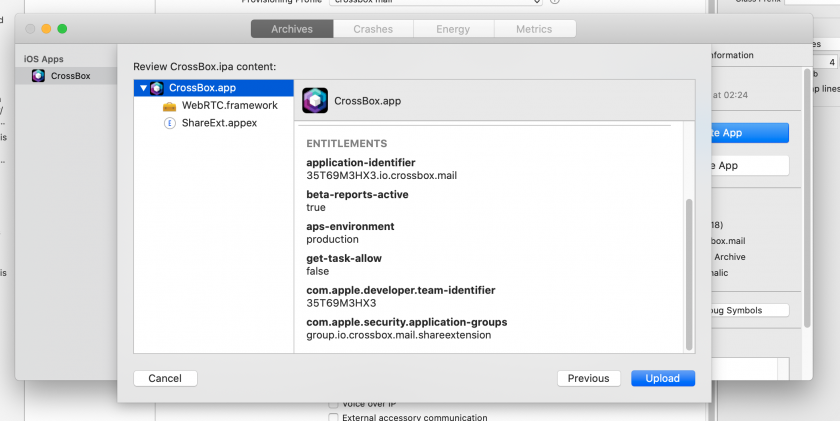
Task: Open the Provisioning Profile dropdown
Action: 436,2
